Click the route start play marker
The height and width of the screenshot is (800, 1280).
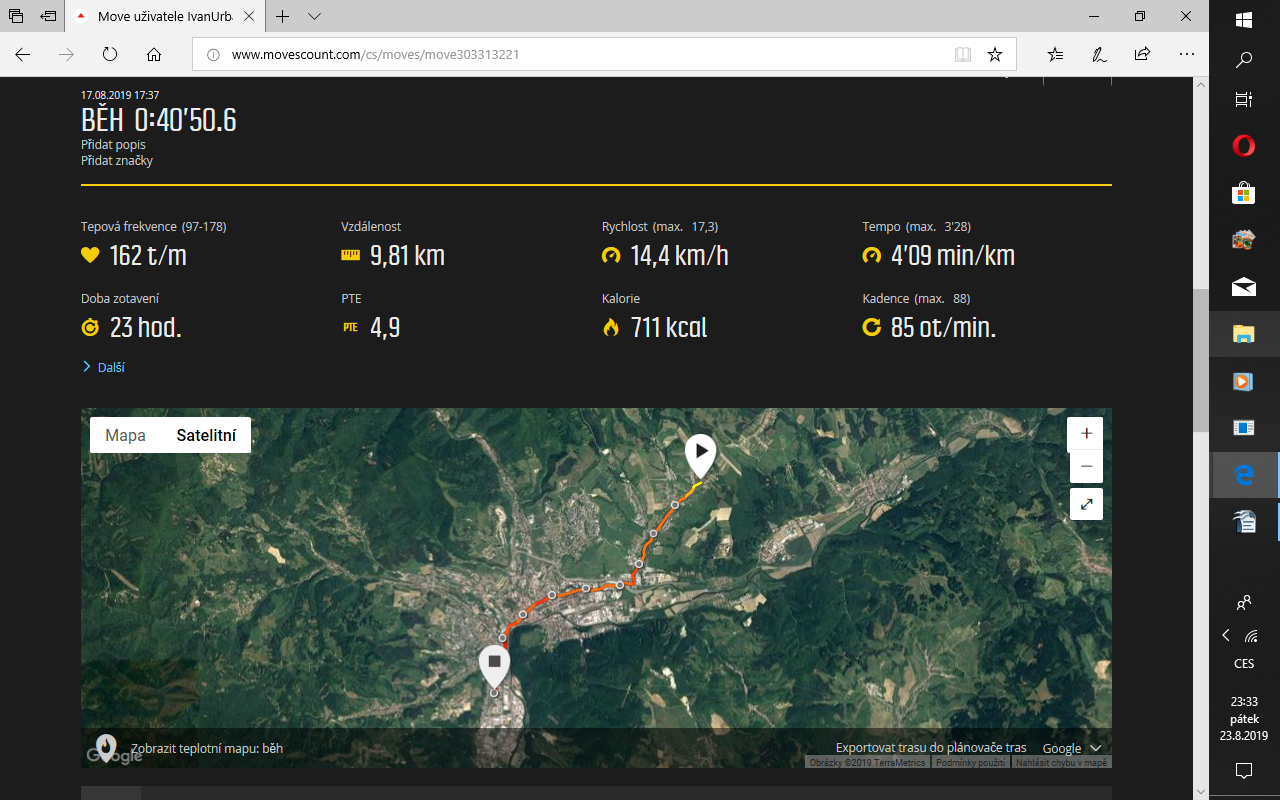[700, 453]
